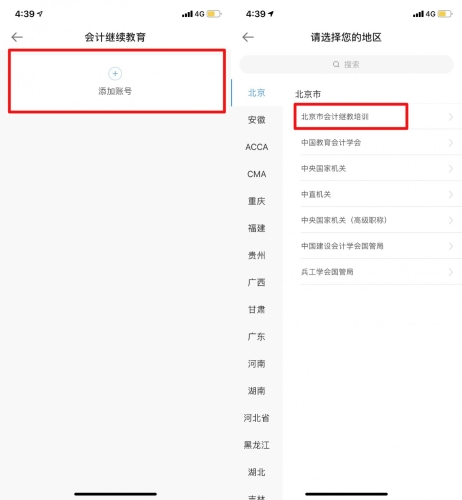462x500 pixels.
Task: Tap chevron on 兵工学会国管局 row
Action: (451, 272)
